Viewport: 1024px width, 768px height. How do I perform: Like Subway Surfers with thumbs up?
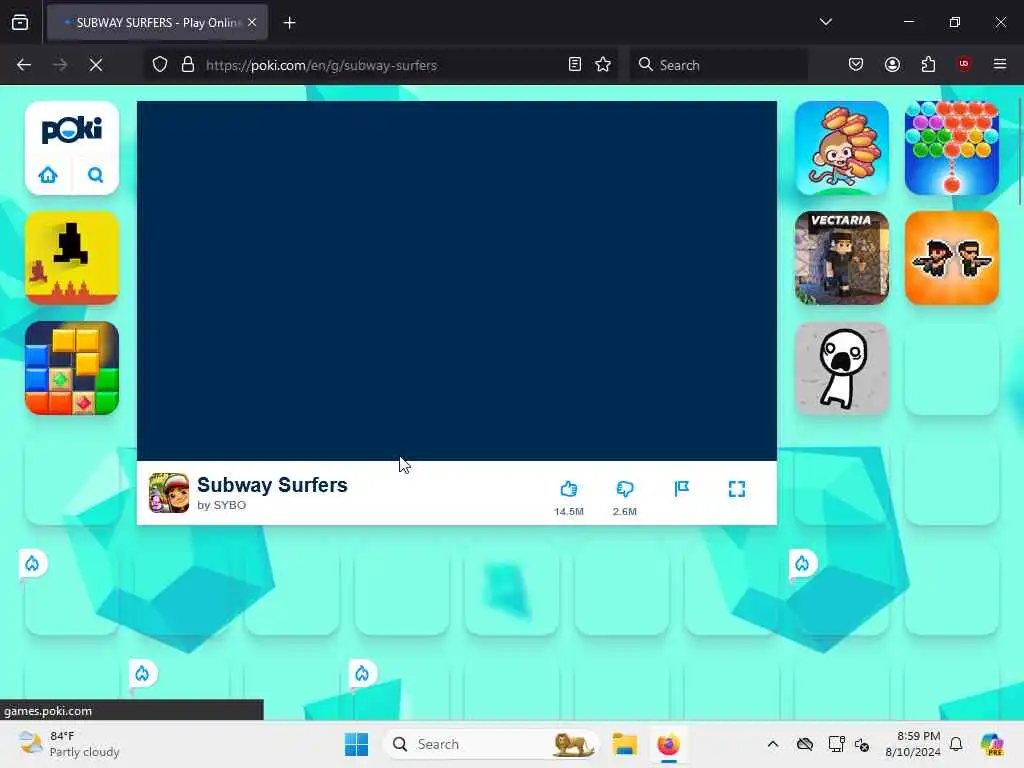(569, 488)
